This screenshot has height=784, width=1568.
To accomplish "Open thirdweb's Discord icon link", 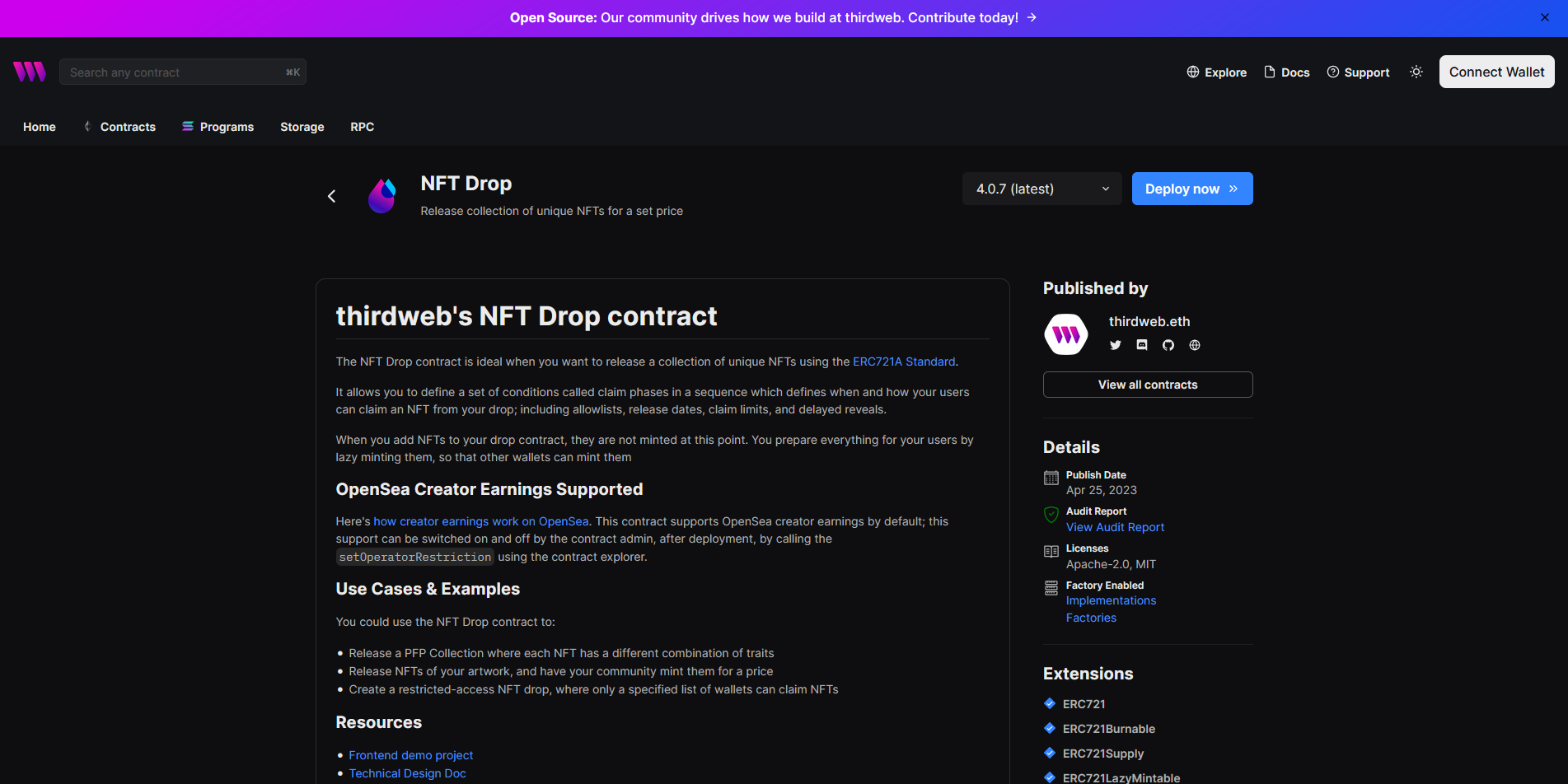I will tap(1141, 345).
